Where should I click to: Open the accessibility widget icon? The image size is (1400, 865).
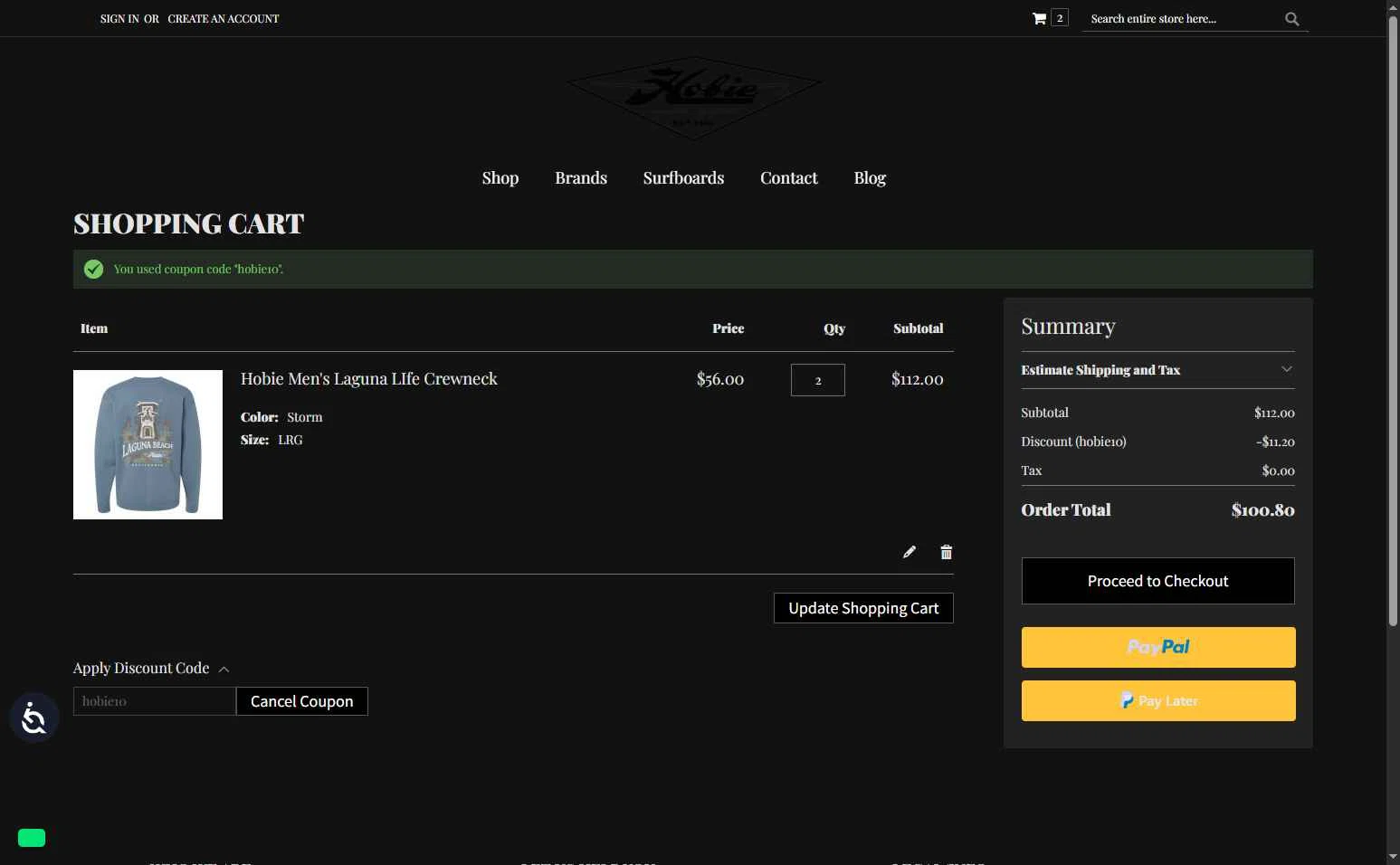34,718
